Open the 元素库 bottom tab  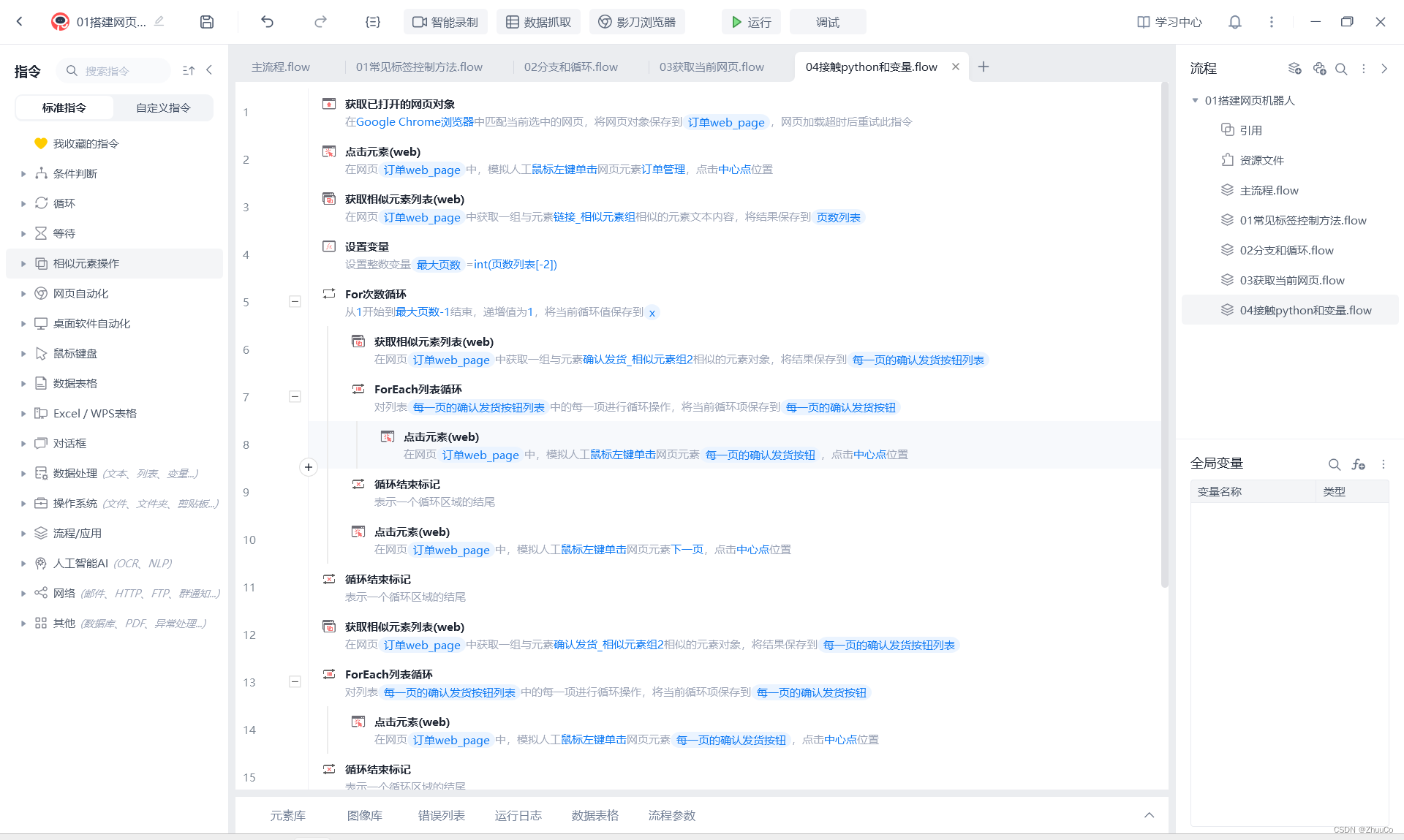click(x=287, y=815)
